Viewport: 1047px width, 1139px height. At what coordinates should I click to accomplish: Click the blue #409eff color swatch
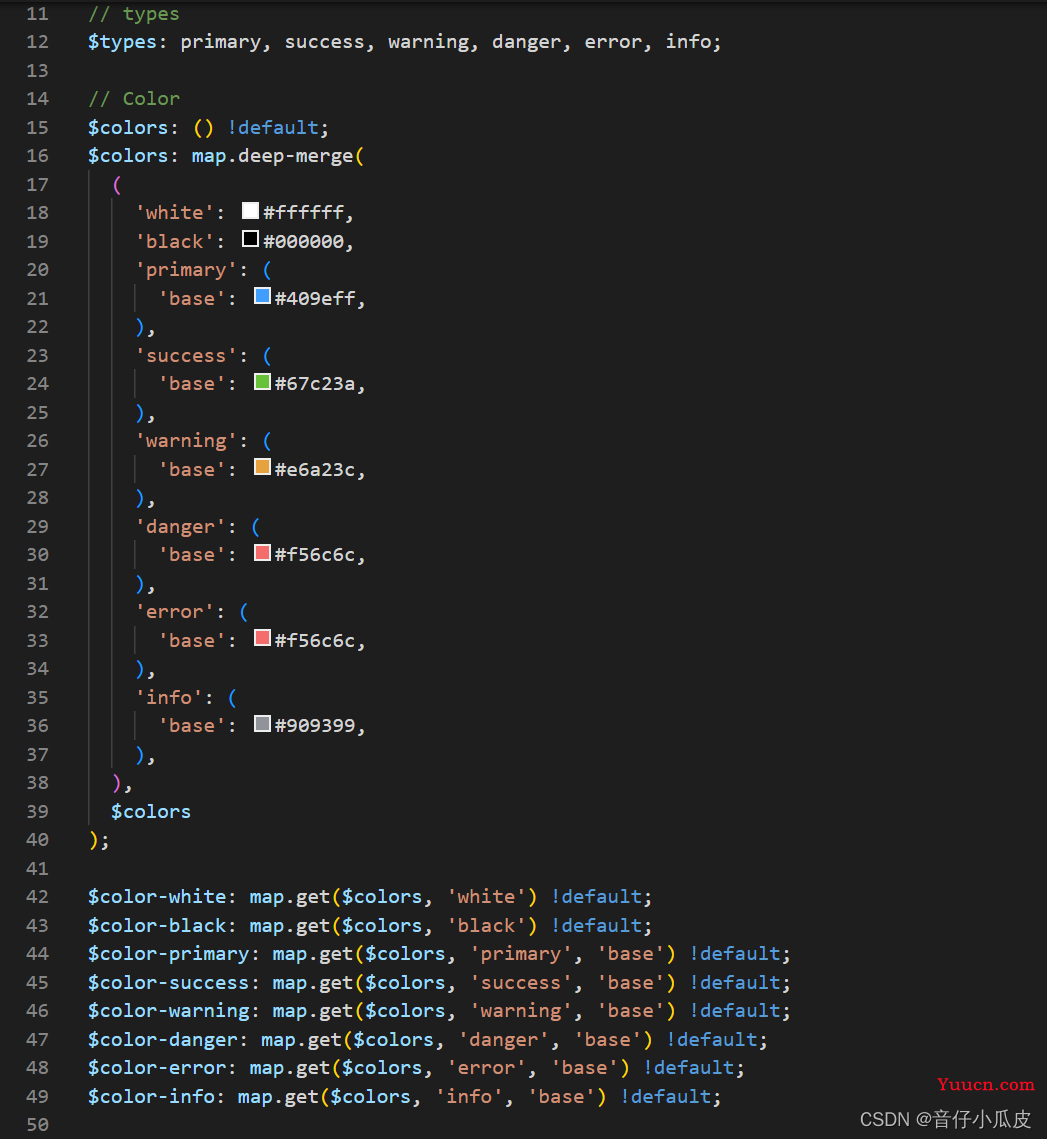(262, 296)
